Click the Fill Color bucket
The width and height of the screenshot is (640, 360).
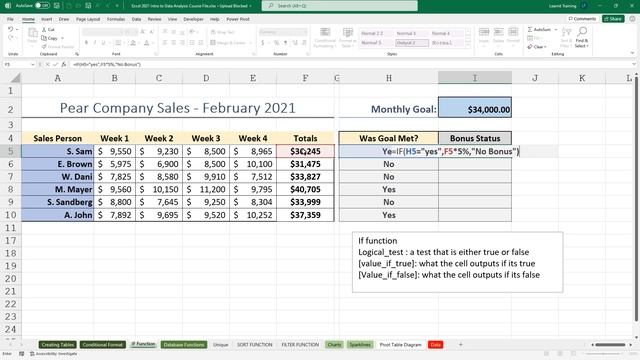coord(133,43)
